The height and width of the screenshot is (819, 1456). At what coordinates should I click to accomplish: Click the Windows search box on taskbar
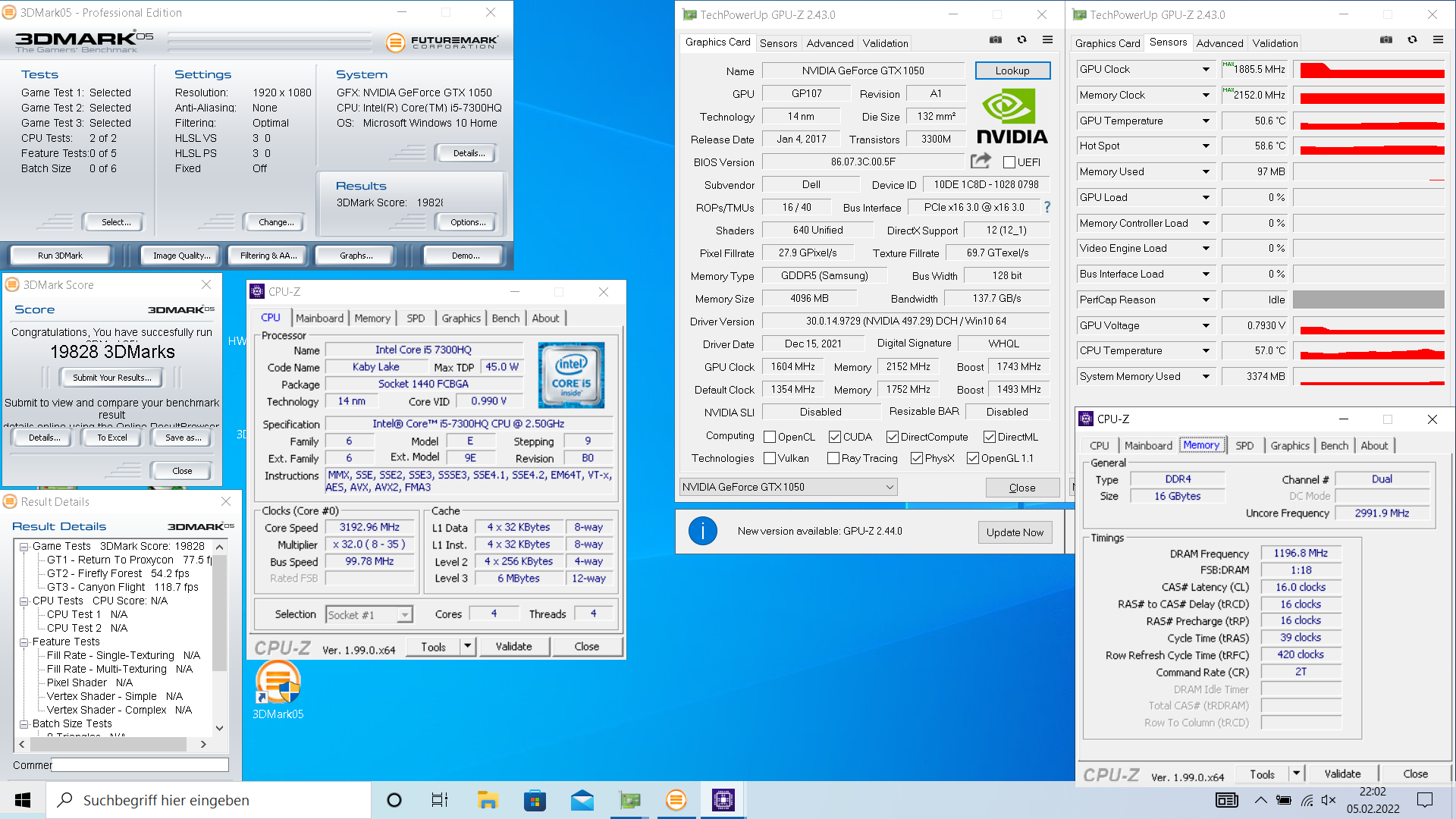209,800
